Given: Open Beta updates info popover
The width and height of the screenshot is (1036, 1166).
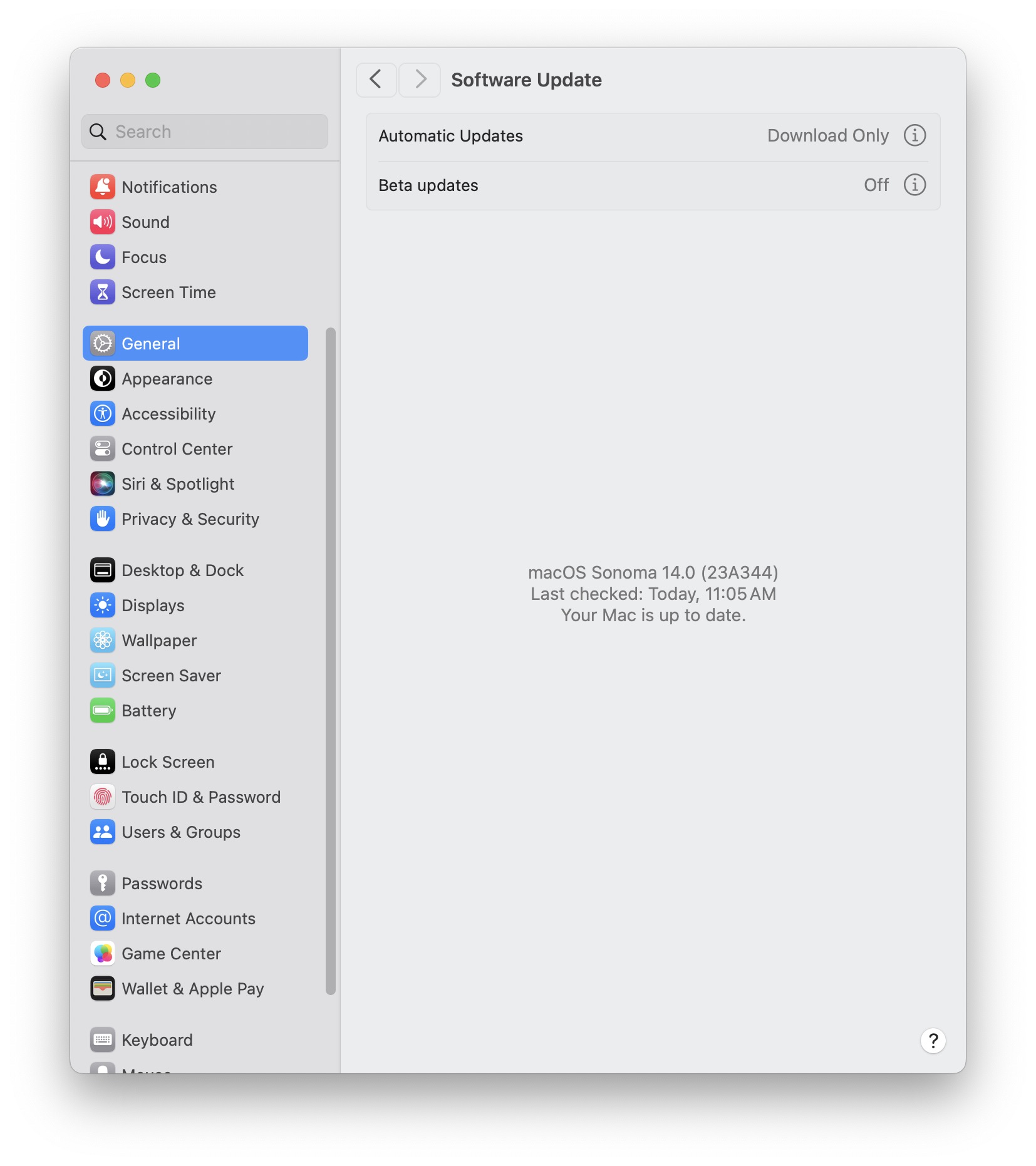Looking at the screenshot, I should click(x=915, y=185).
